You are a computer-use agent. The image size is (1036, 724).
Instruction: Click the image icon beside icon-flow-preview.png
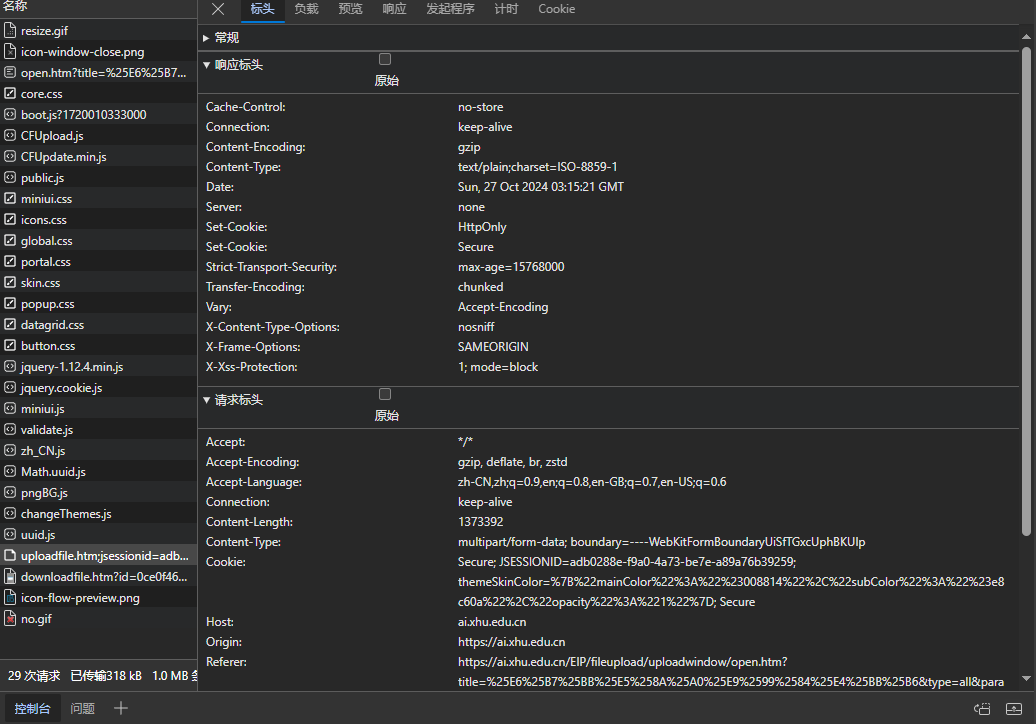[10, 598]
